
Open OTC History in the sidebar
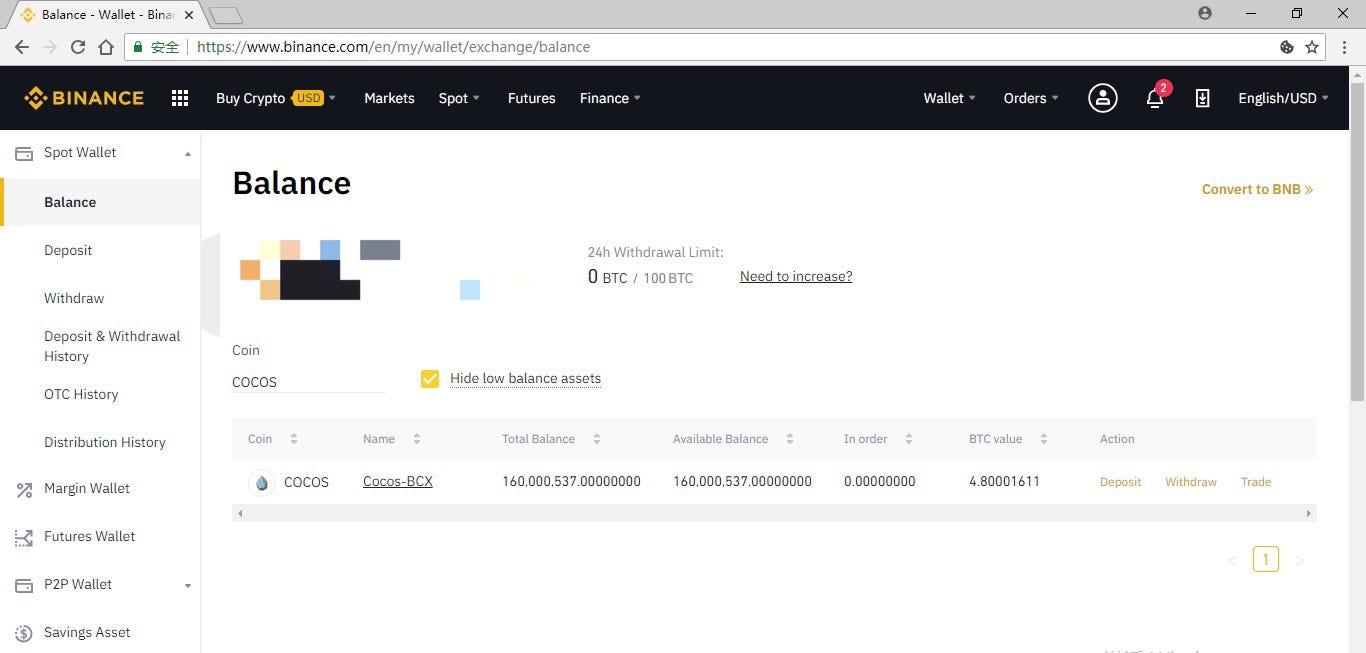(81, 394)
